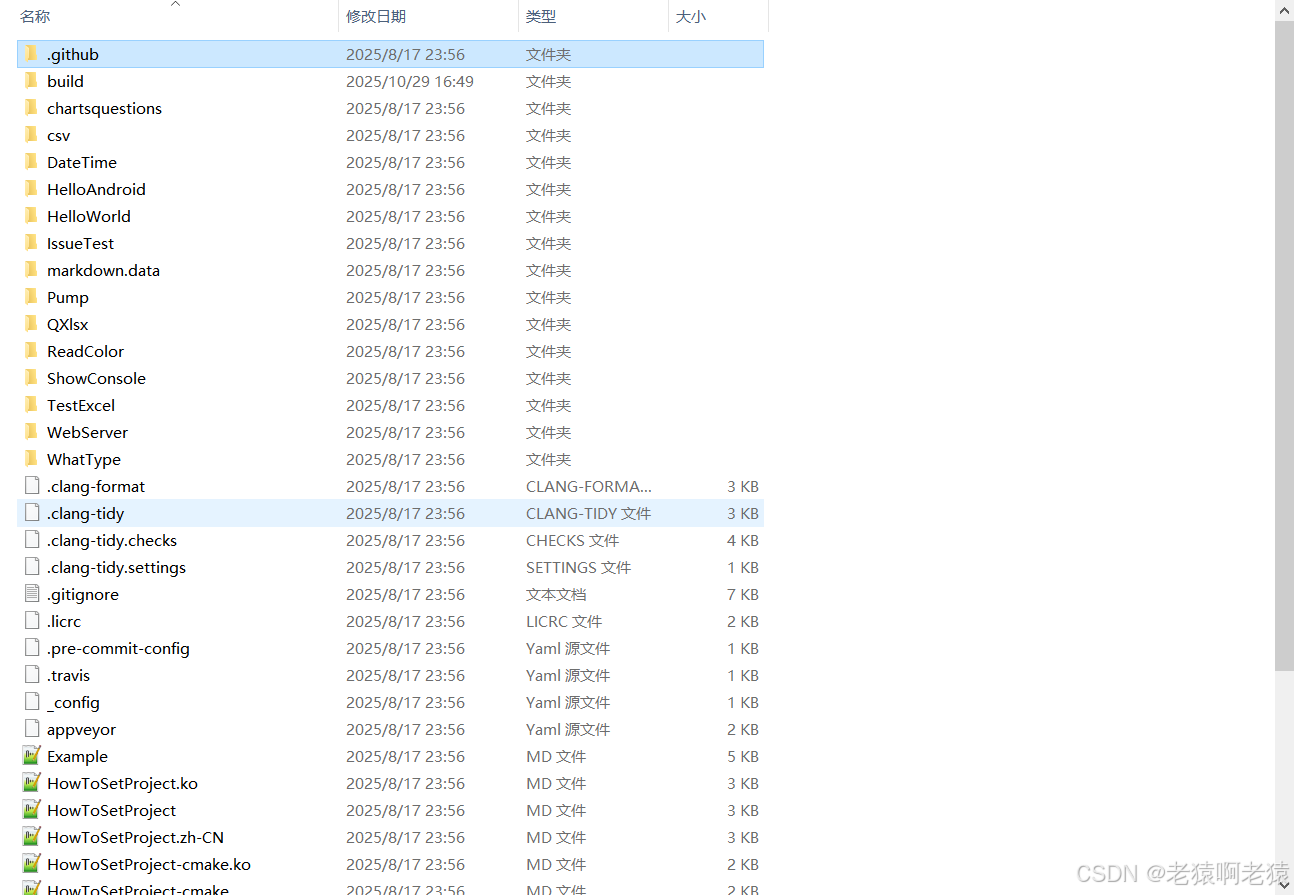Click the HowToSetProject.ko file icon

point(31,783)
